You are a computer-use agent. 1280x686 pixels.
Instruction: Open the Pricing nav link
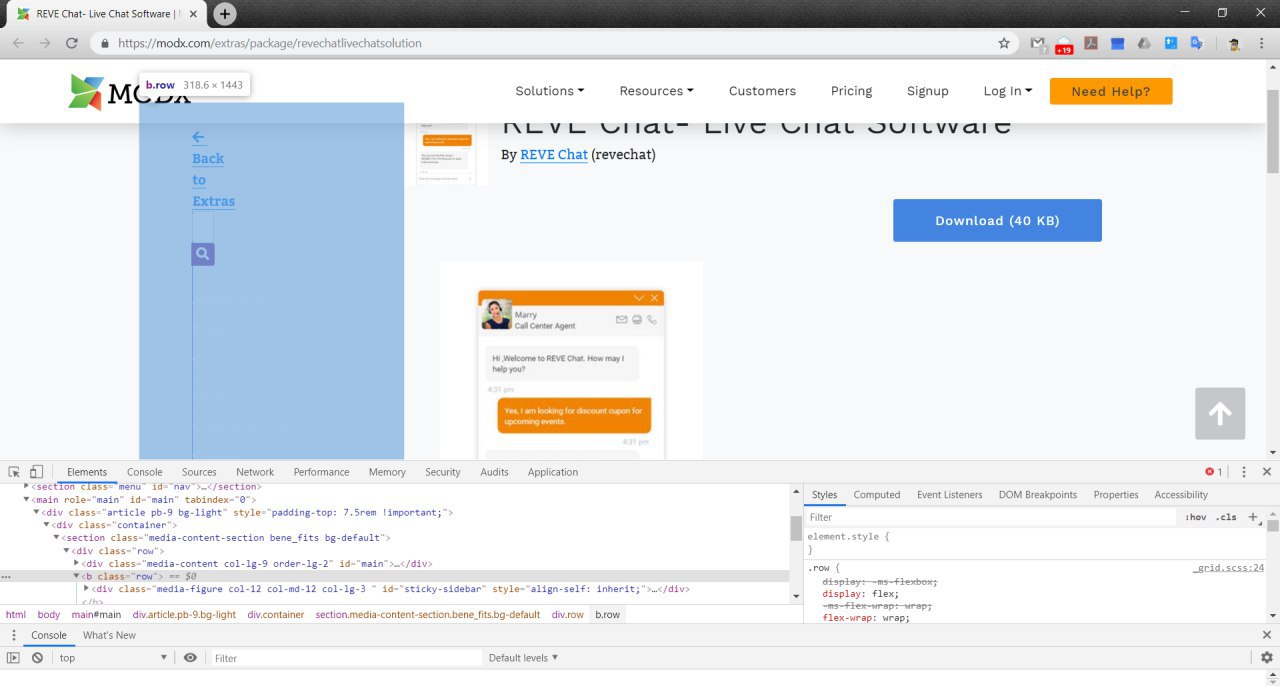[851, 91]
